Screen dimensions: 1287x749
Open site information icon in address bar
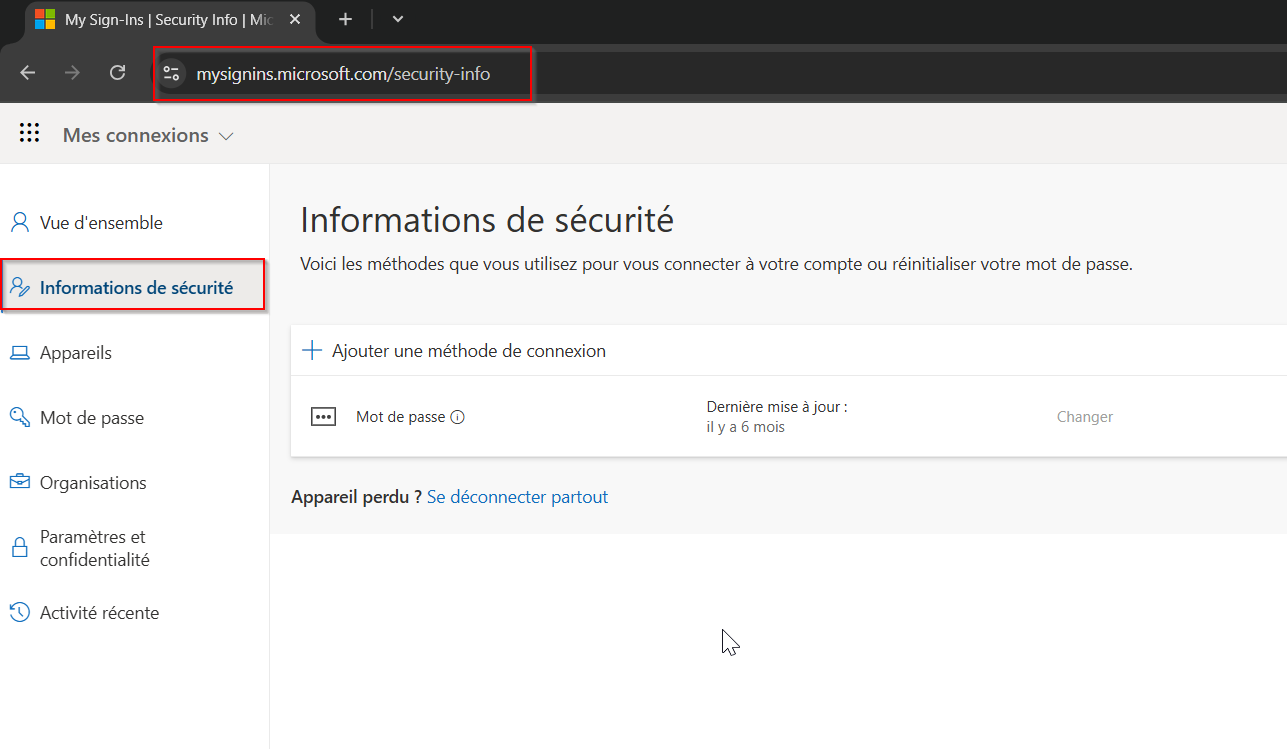(x=172, y=73)
